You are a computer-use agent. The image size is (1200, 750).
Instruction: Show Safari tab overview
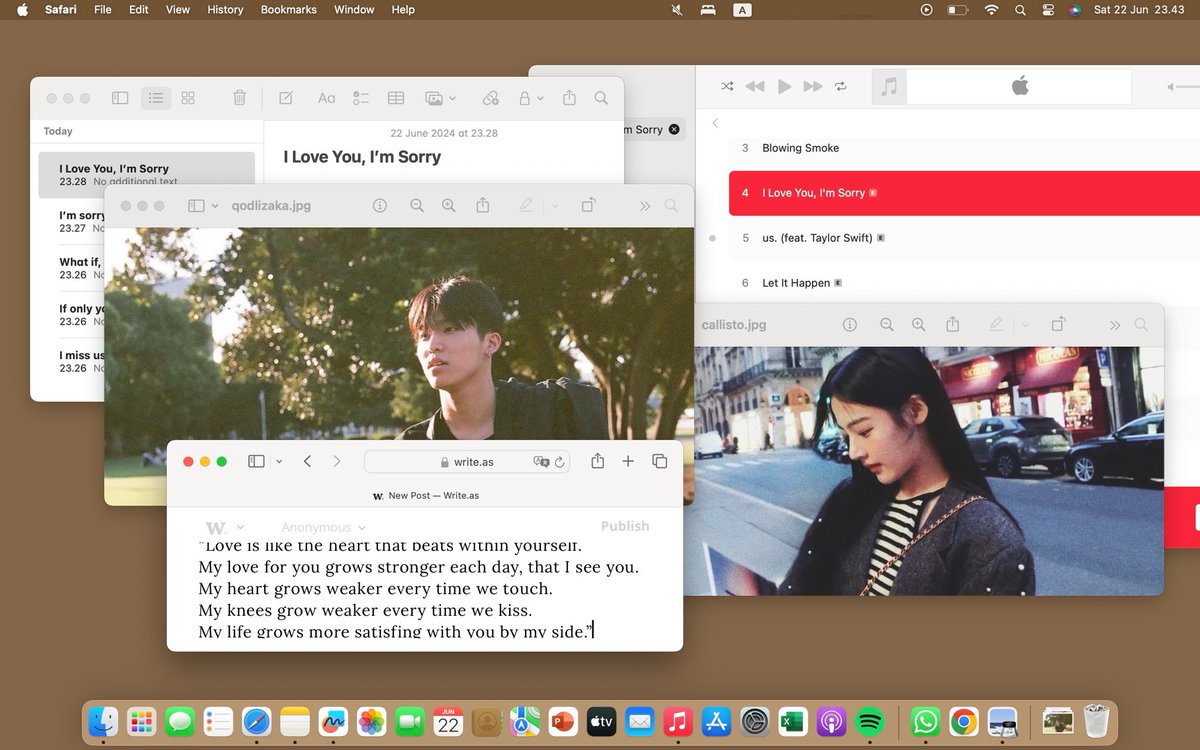click(660, 461)
